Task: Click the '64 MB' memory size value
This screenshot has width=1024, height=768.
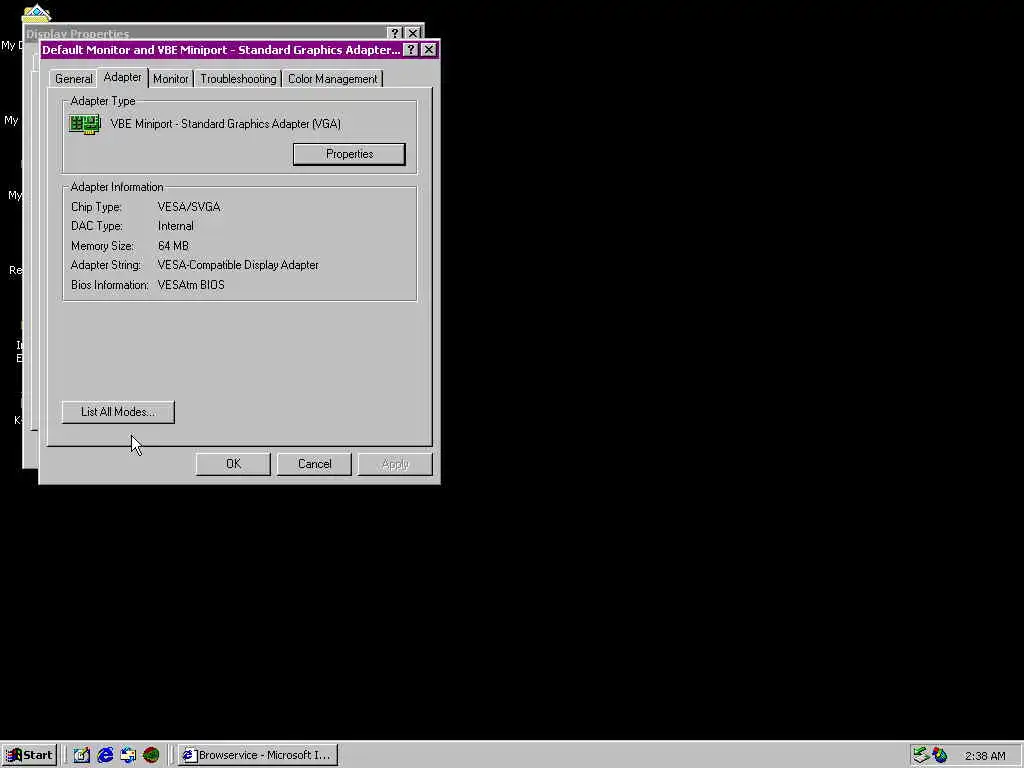Action: (173, 246)
